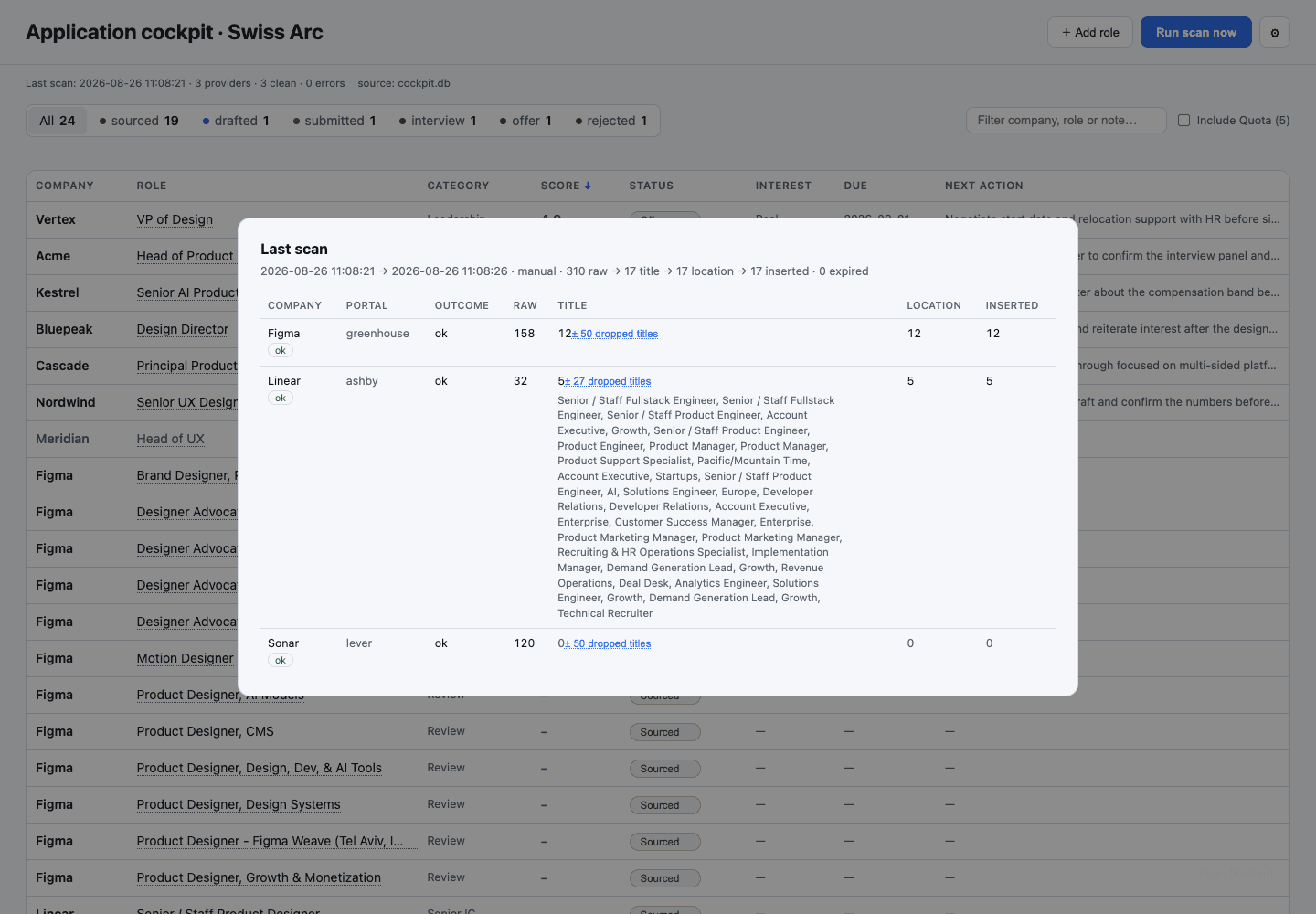Click Sourced status badge for Product Designer, CMS

tap(664, 732)
